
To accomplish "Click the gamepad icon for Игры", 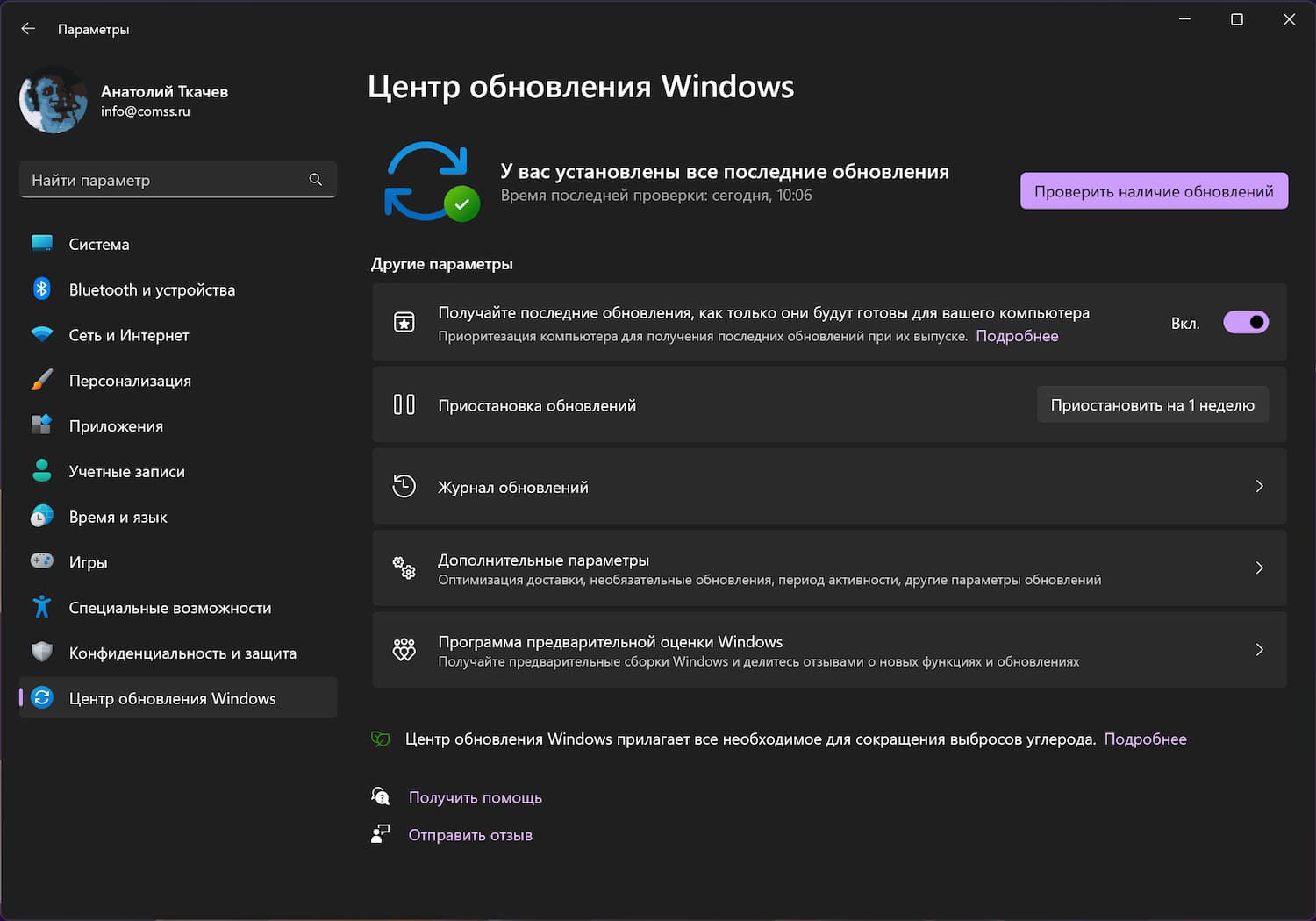I will 42,561.
